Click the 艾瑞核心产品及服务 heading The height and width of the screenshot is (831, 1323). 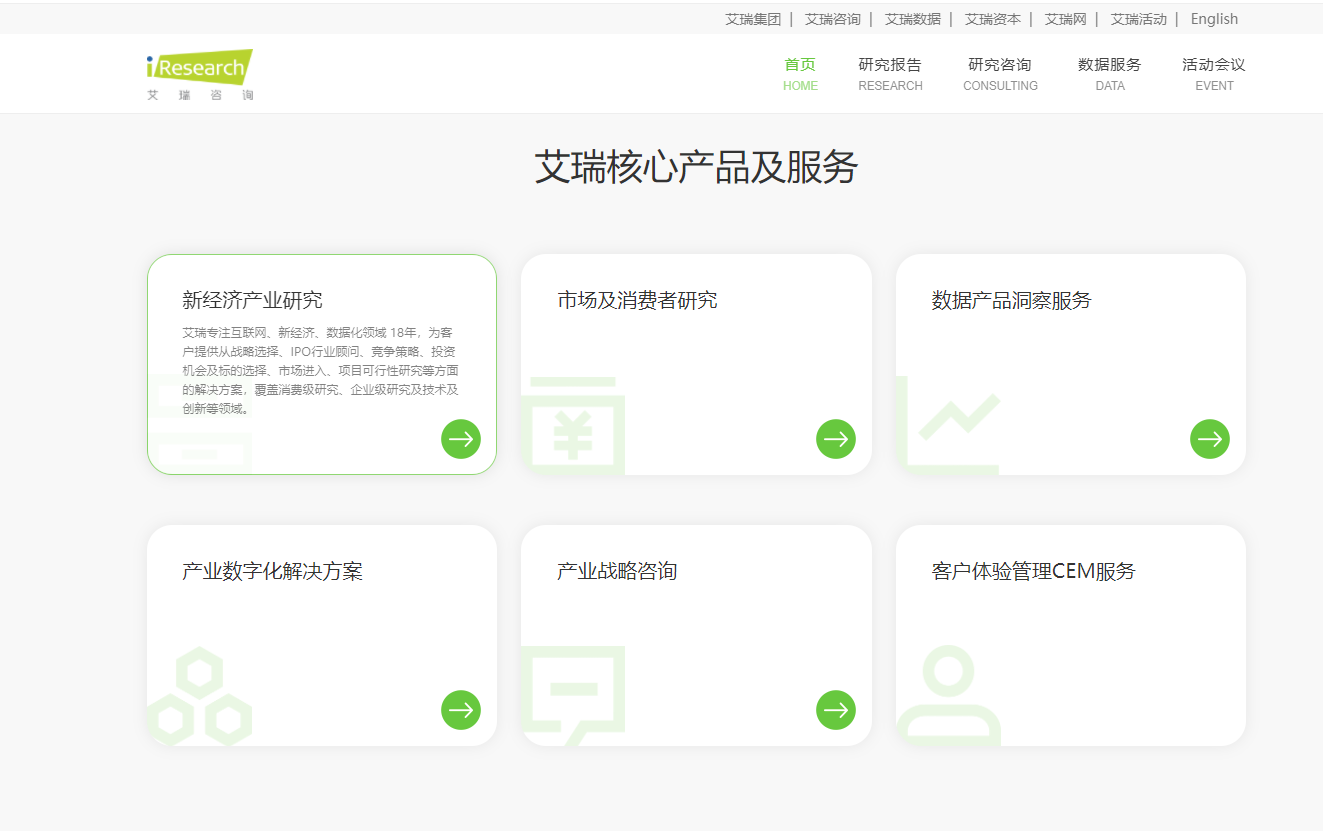[x=696, y=167]
